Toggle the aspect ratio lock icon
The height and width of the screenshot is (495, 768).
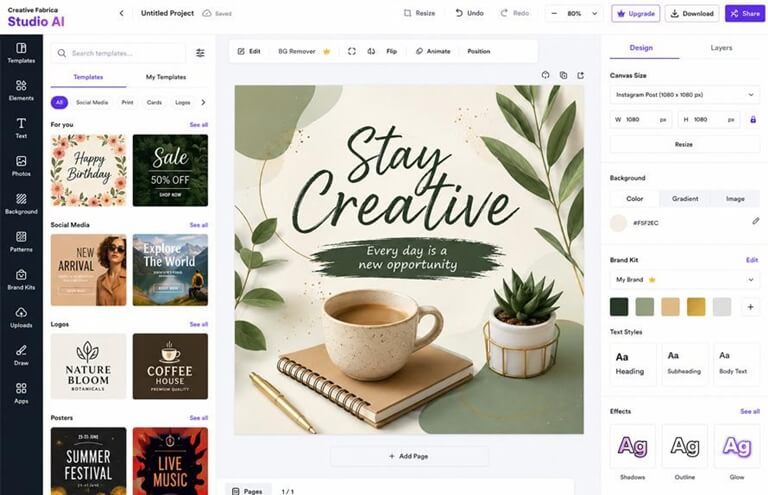coord(753,119)
